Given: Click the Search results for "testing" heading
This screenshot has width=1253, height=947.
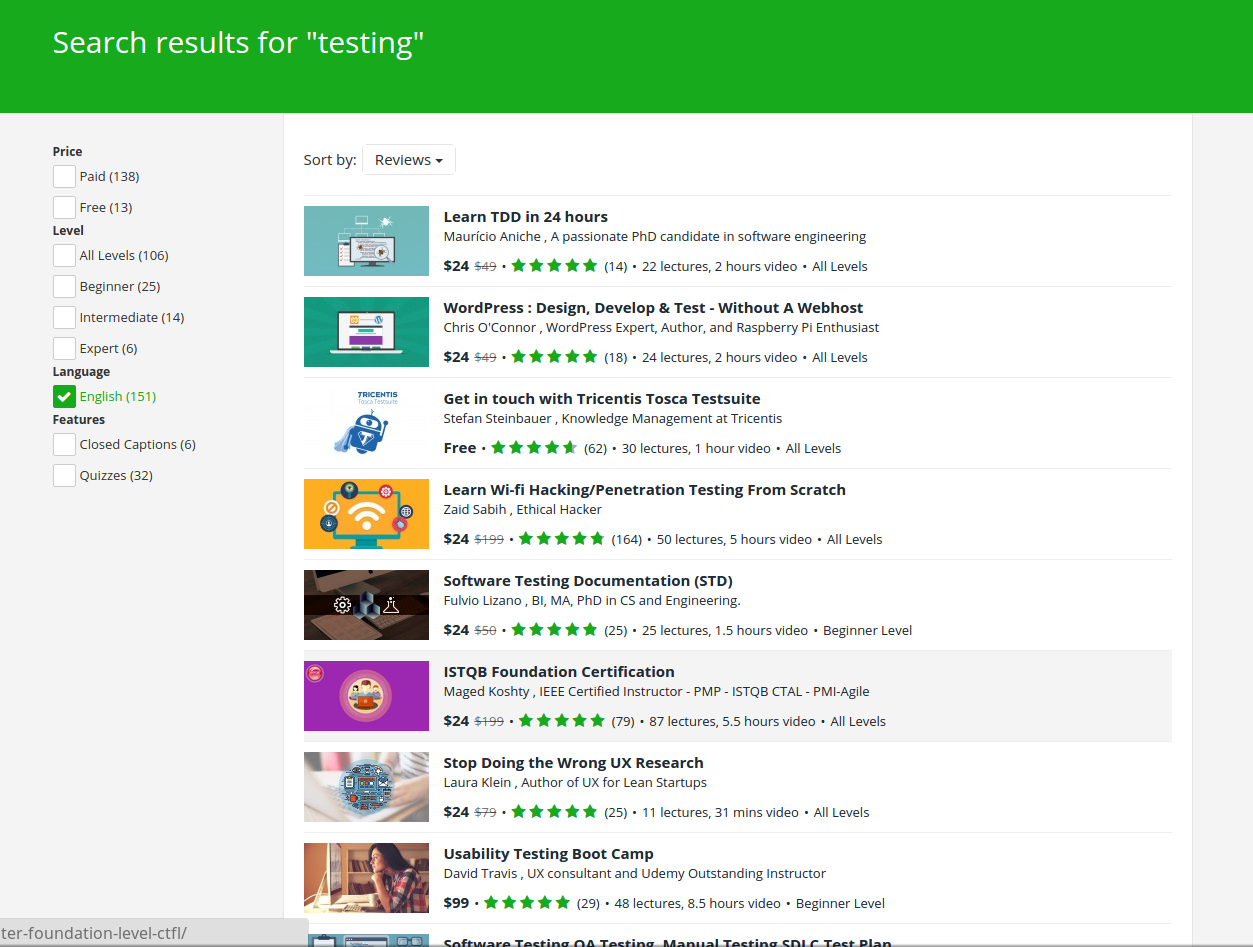Looking at the screenshot, I should click(x=238, y=43).
